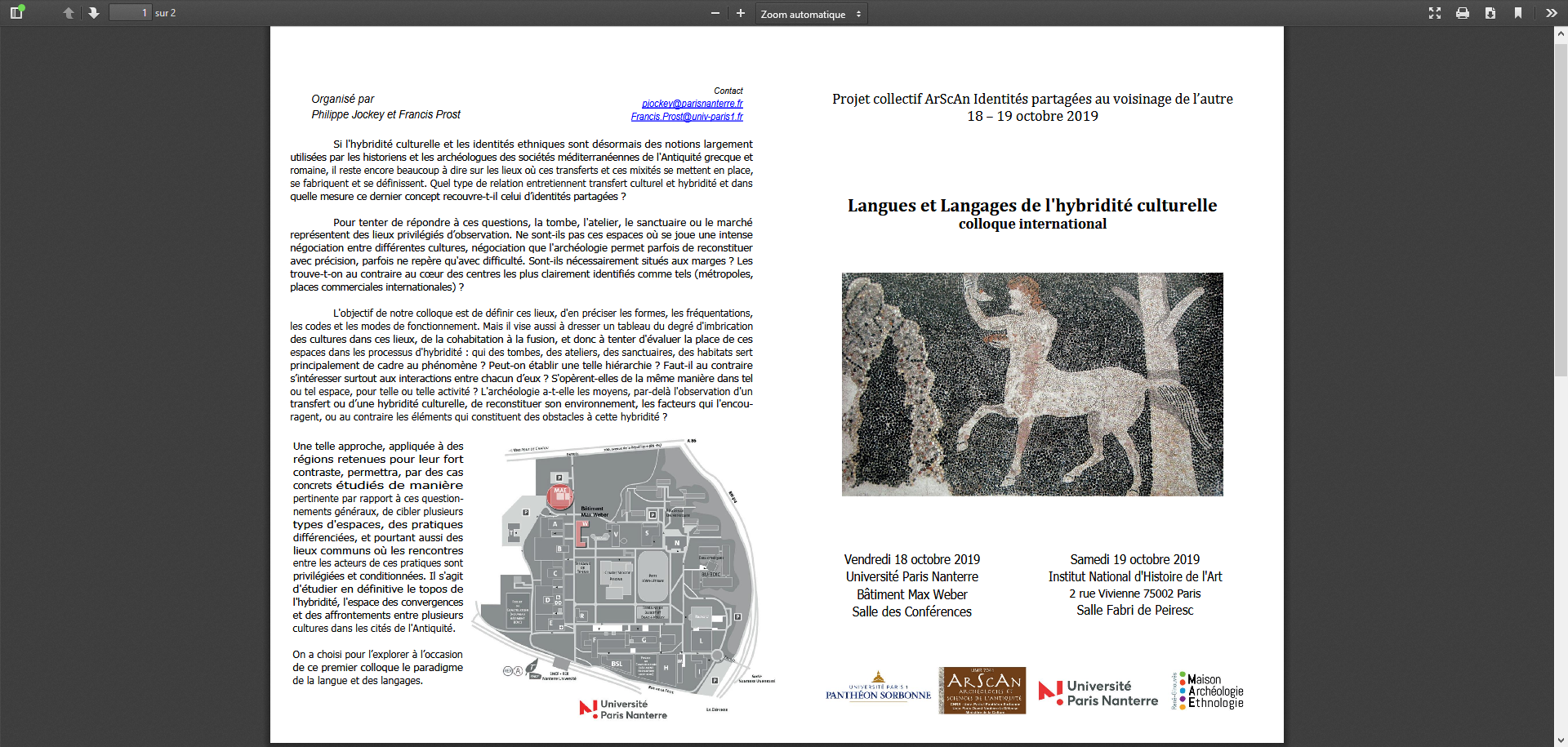Open Francis.Prost@univ-paris1.fr email link
The image size is (1568, 747).
coord(687,117)
